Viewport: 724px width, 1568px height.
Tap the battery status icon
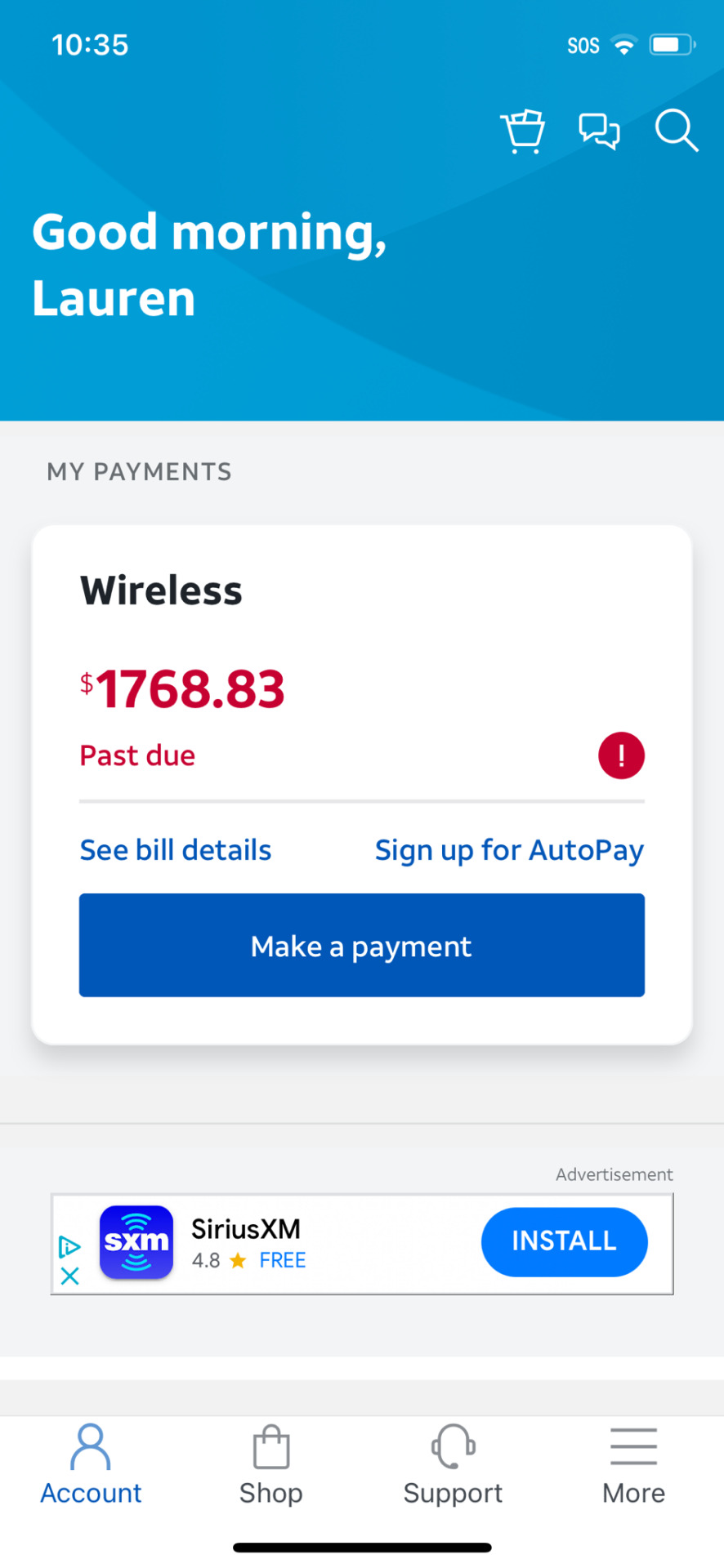(672, 45)
